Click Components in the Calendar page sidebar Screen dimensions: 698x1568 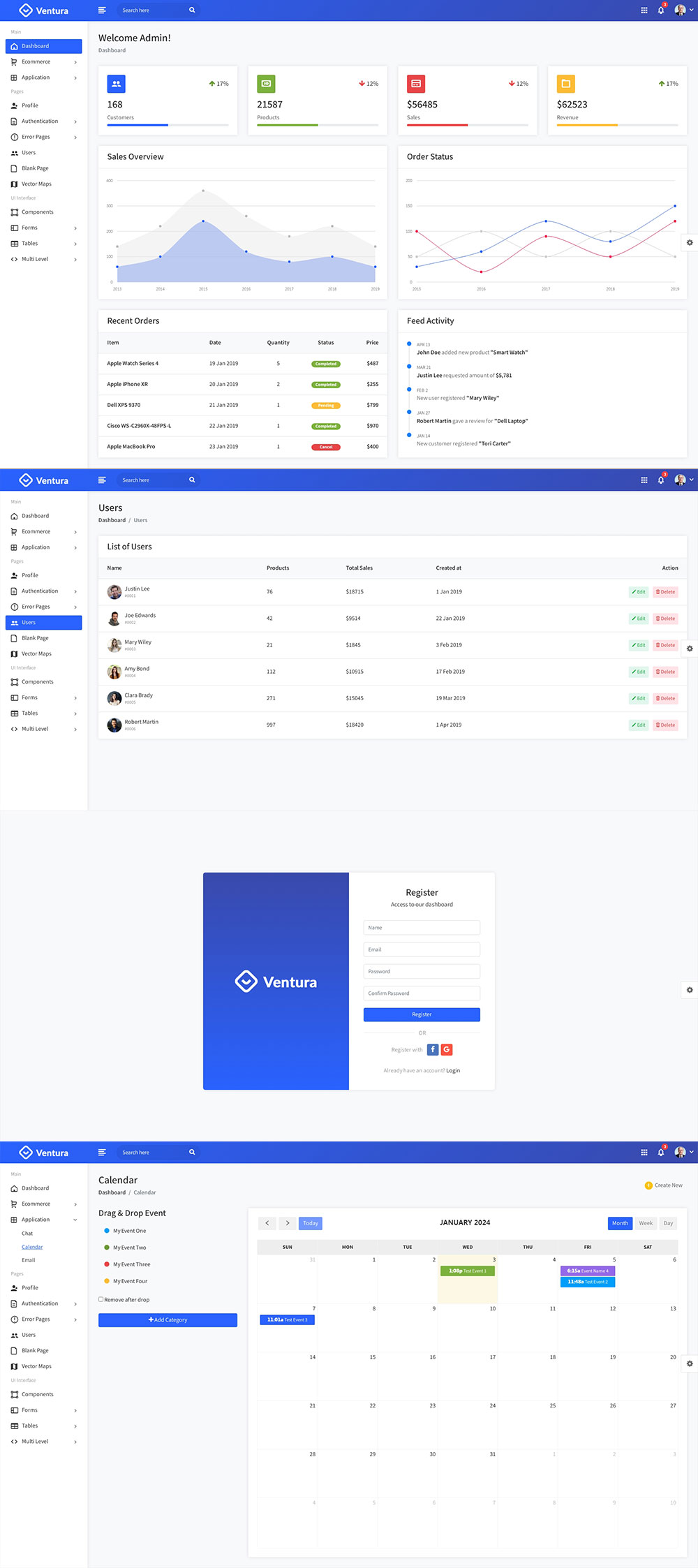pyautogui.click(x=37, y=1394)
